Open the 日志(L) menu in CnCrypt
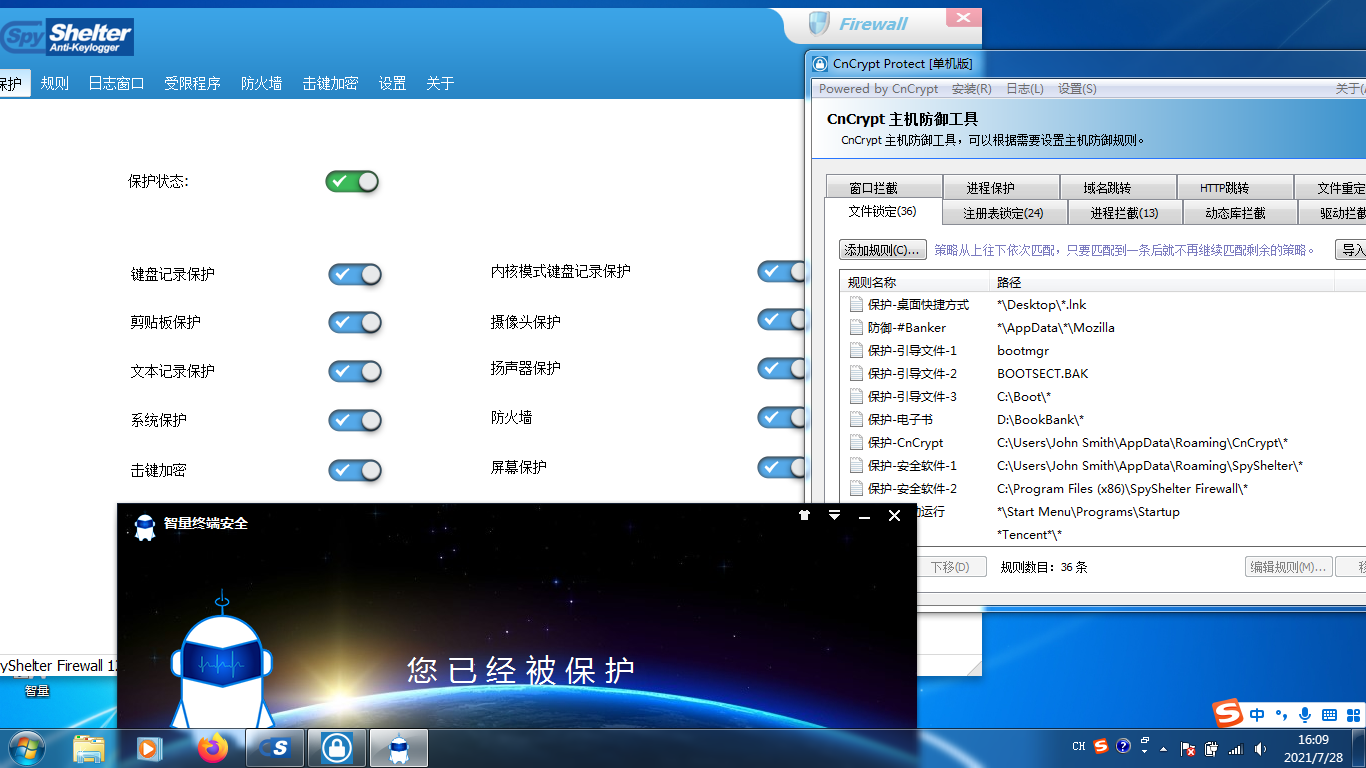Image resolution: width=1366 pixels, height=768 pixels. point(1025,89)
